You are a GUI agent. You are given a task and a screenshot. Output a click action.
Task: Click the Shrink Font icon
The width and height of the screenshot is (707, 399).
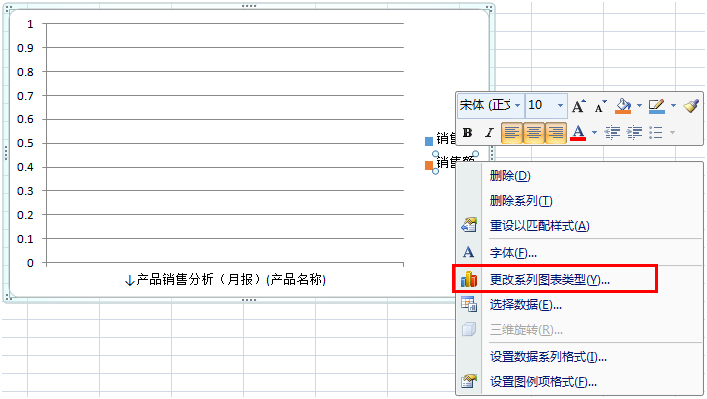tap(601, 106)
